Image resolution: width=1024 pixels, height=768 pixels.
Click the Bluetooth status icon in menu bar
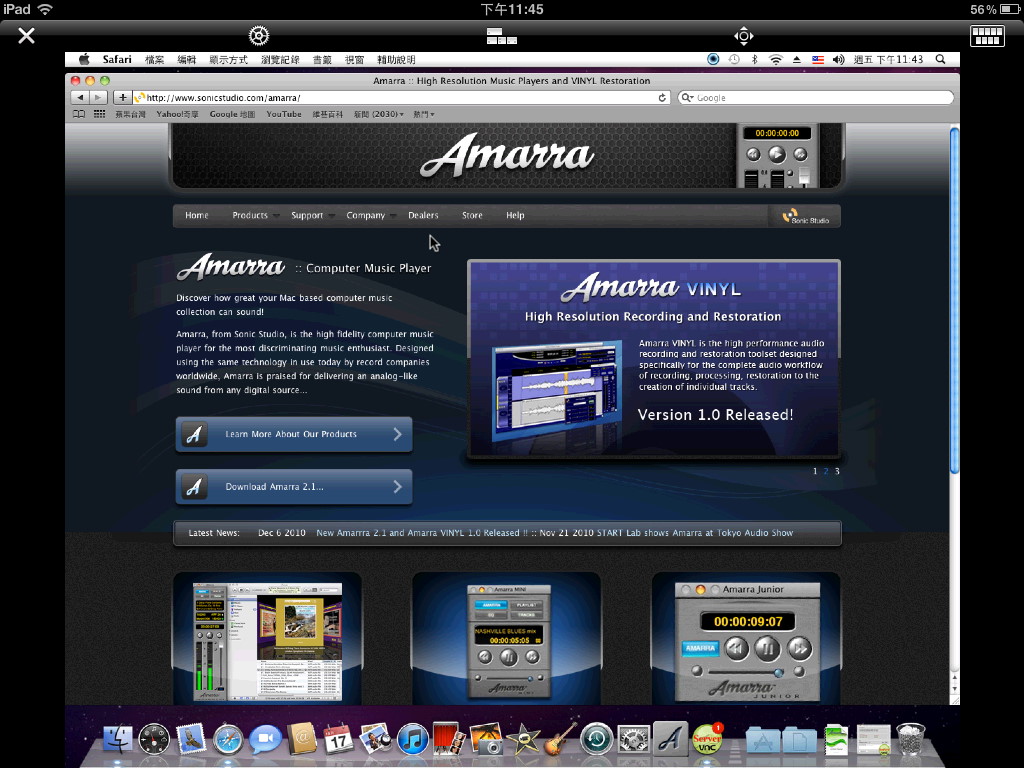point(754,59)
